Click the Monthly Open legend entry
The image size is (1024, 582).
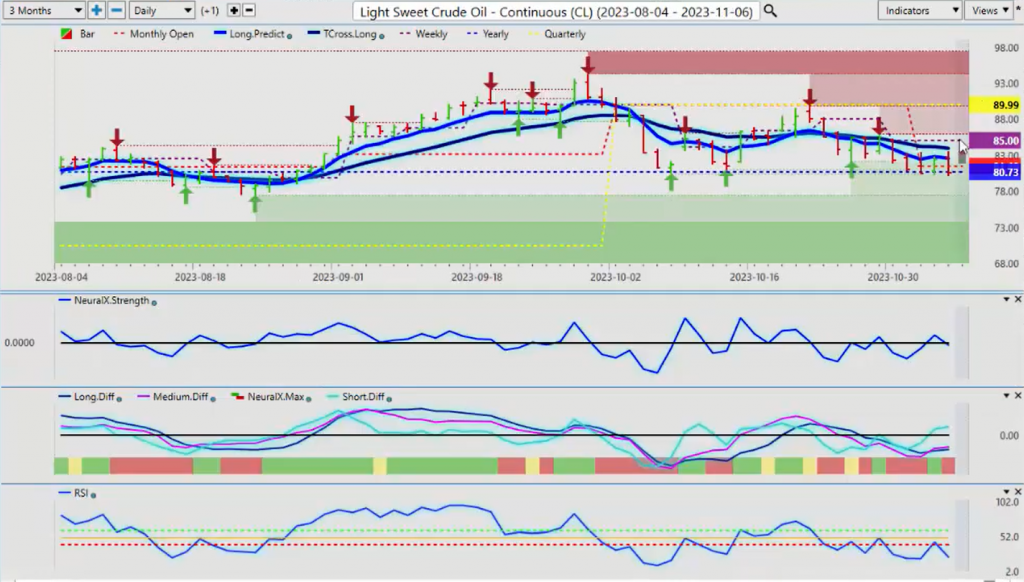pyautogui.click(x=154, y=34)
